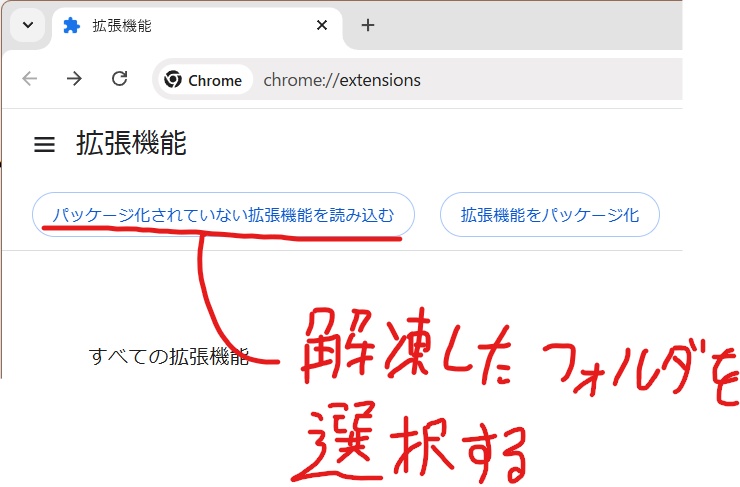
Task: Go forward with the forward arrow
Action: [74, 79]
